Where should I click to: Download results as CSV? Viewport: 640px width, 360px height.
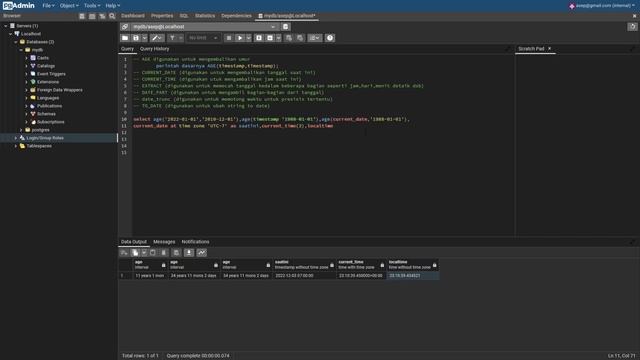189,253
